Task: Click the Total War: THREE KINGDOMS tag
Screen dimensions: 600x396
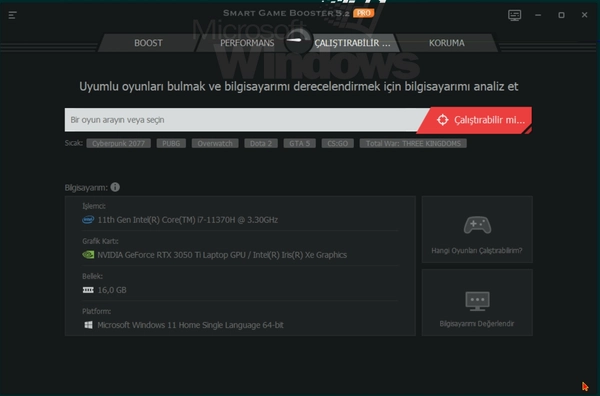Action: coord(413,143)
